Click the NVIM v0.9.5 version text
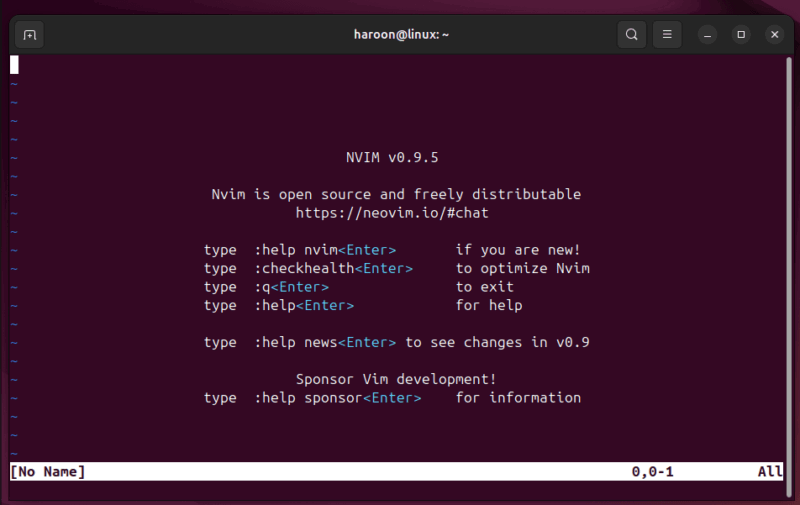Viewport: 800px width, 505px height. [x=392, y=158]
